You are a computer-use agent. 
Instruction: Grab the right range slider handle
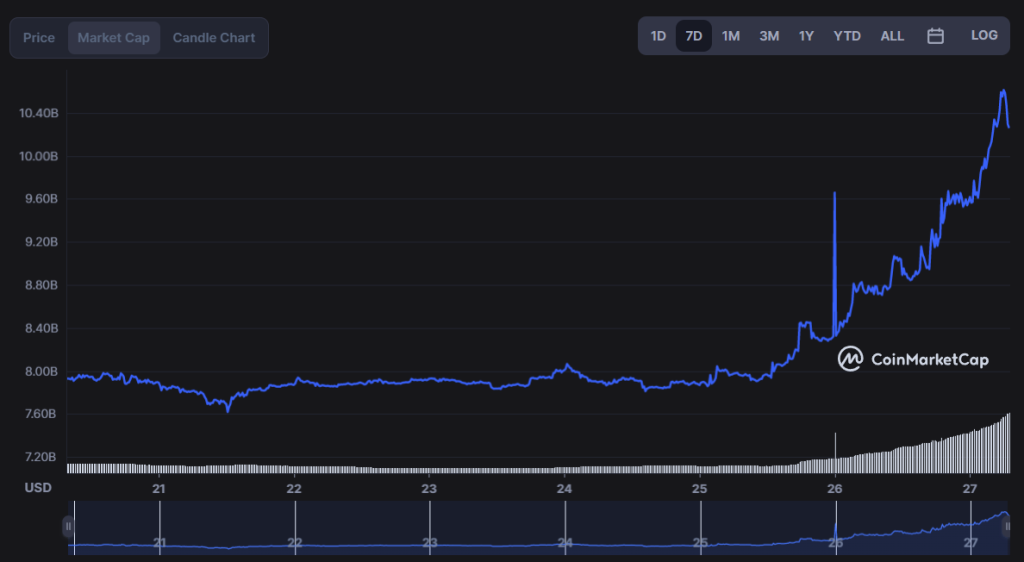pyautogui.click(x=1007, y=527)
